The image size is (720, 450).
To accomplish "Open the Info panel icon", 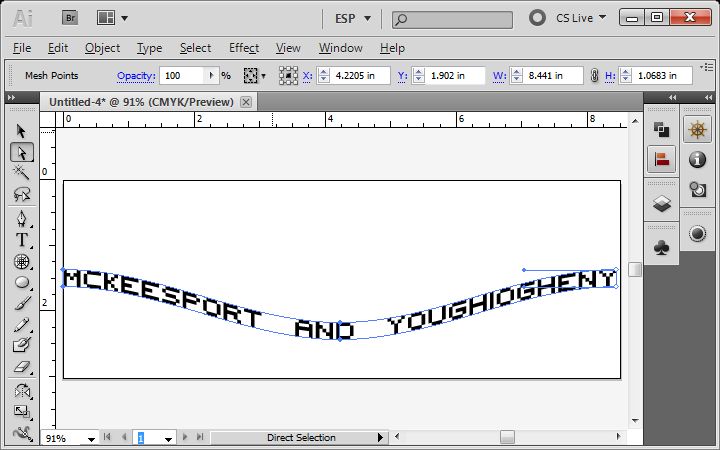I will [x=697, y=159].
